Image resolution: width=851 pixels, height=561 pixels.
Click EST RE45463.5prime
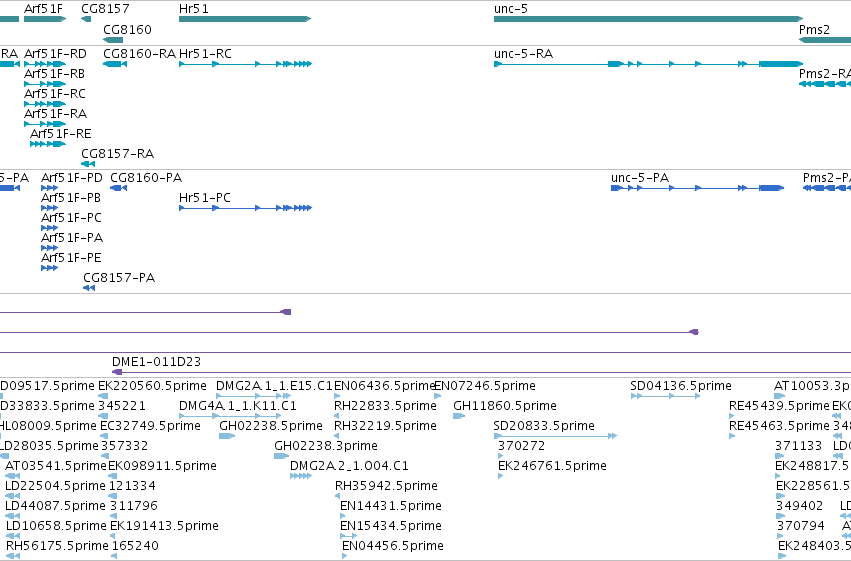click(779, 426)
